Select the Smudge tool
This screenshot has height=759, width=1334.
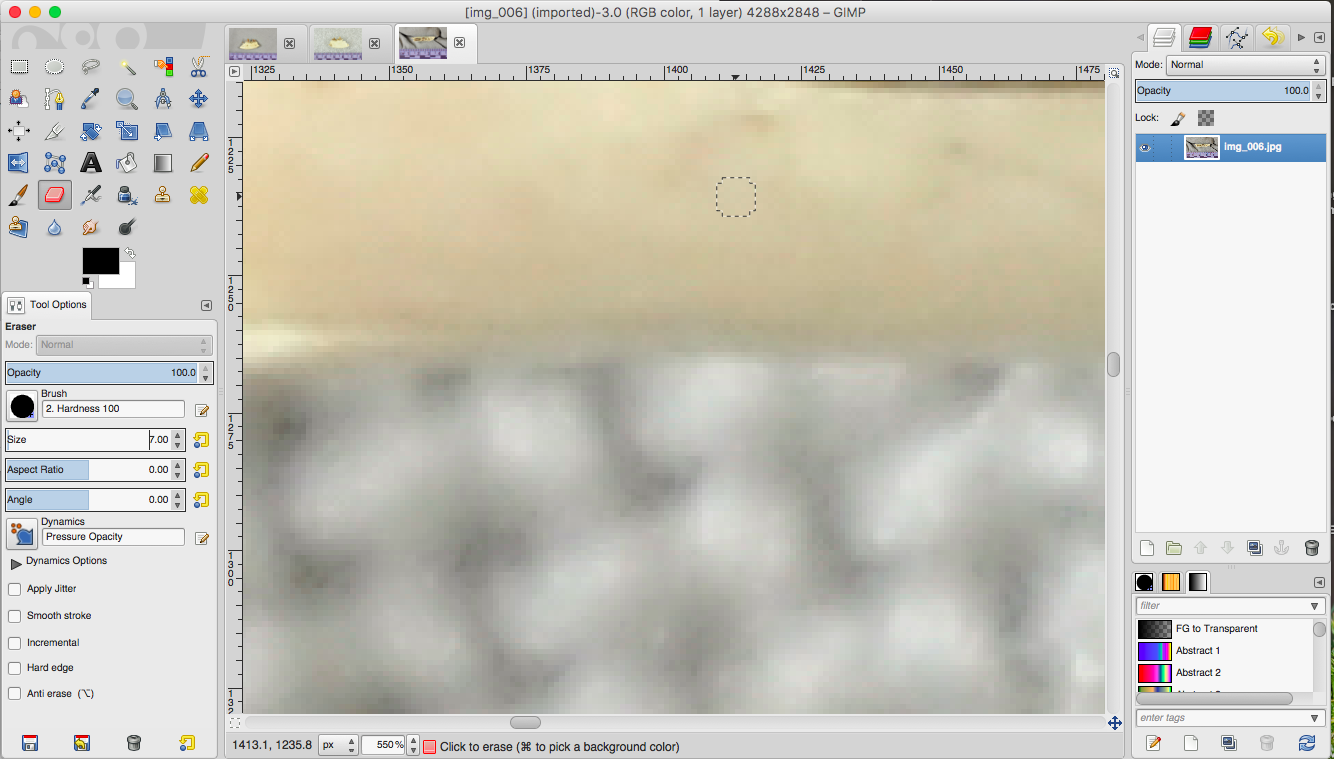tap(91, 227)
